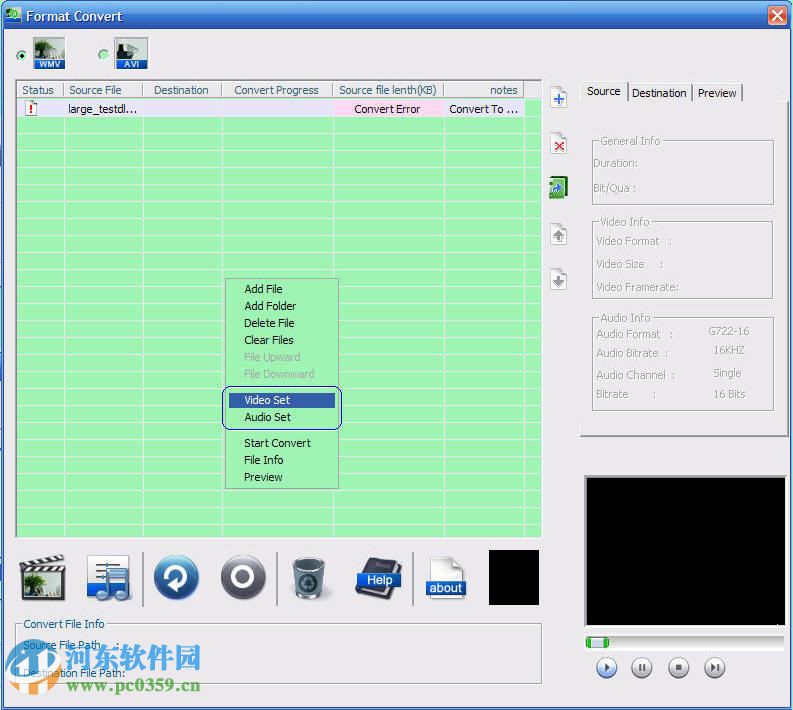The width and height of the screenshot is (793, 710).
Task: Start conversion with blue circular arrow icon
Action: [x=176, y=577]
